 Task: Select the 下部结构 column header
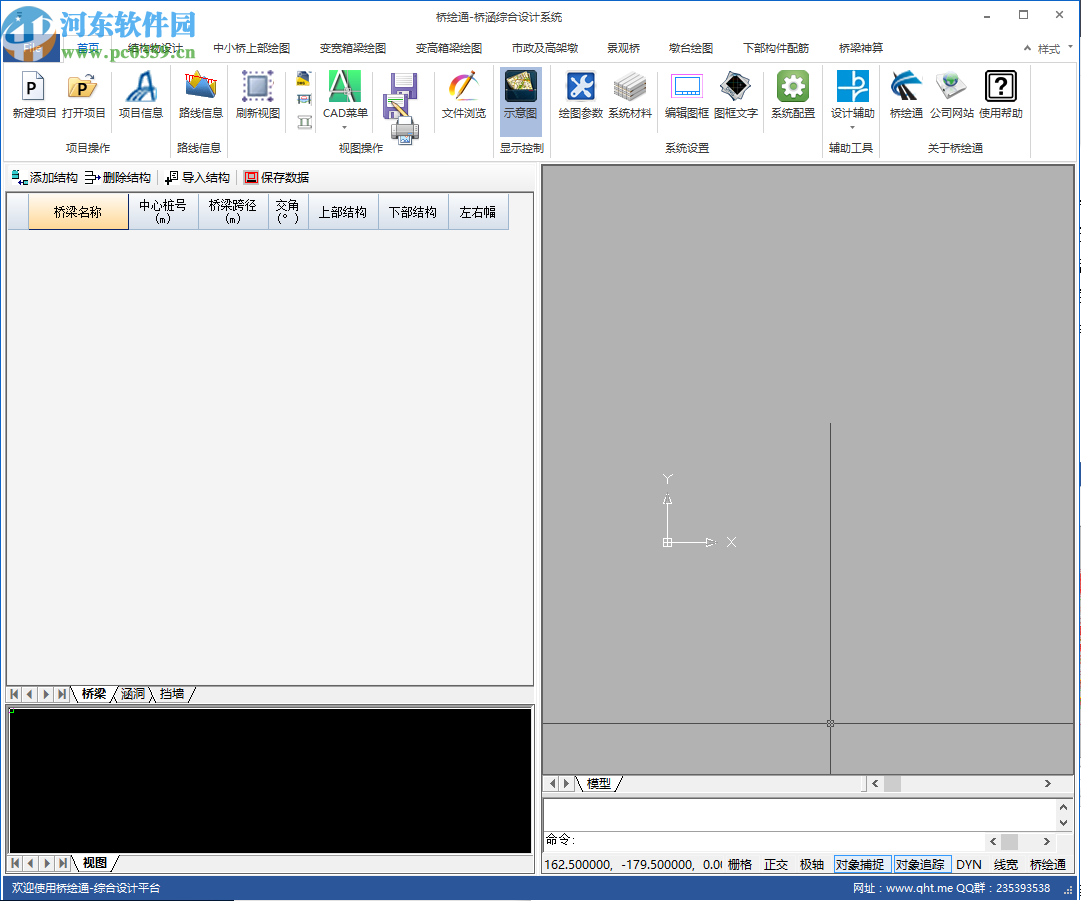coord(413,212)
